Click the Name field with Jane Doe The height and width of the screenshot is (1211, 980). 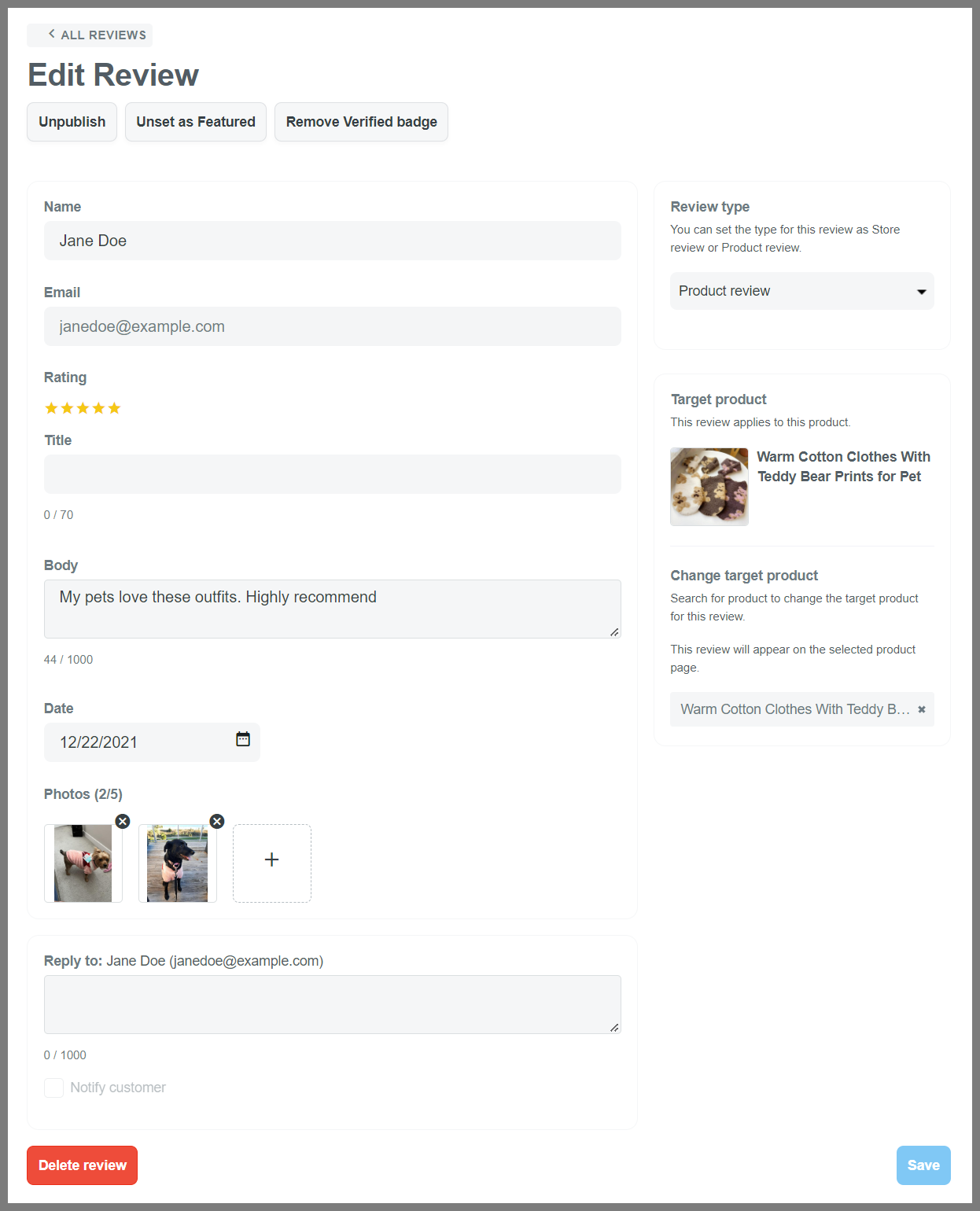(332, 241)
